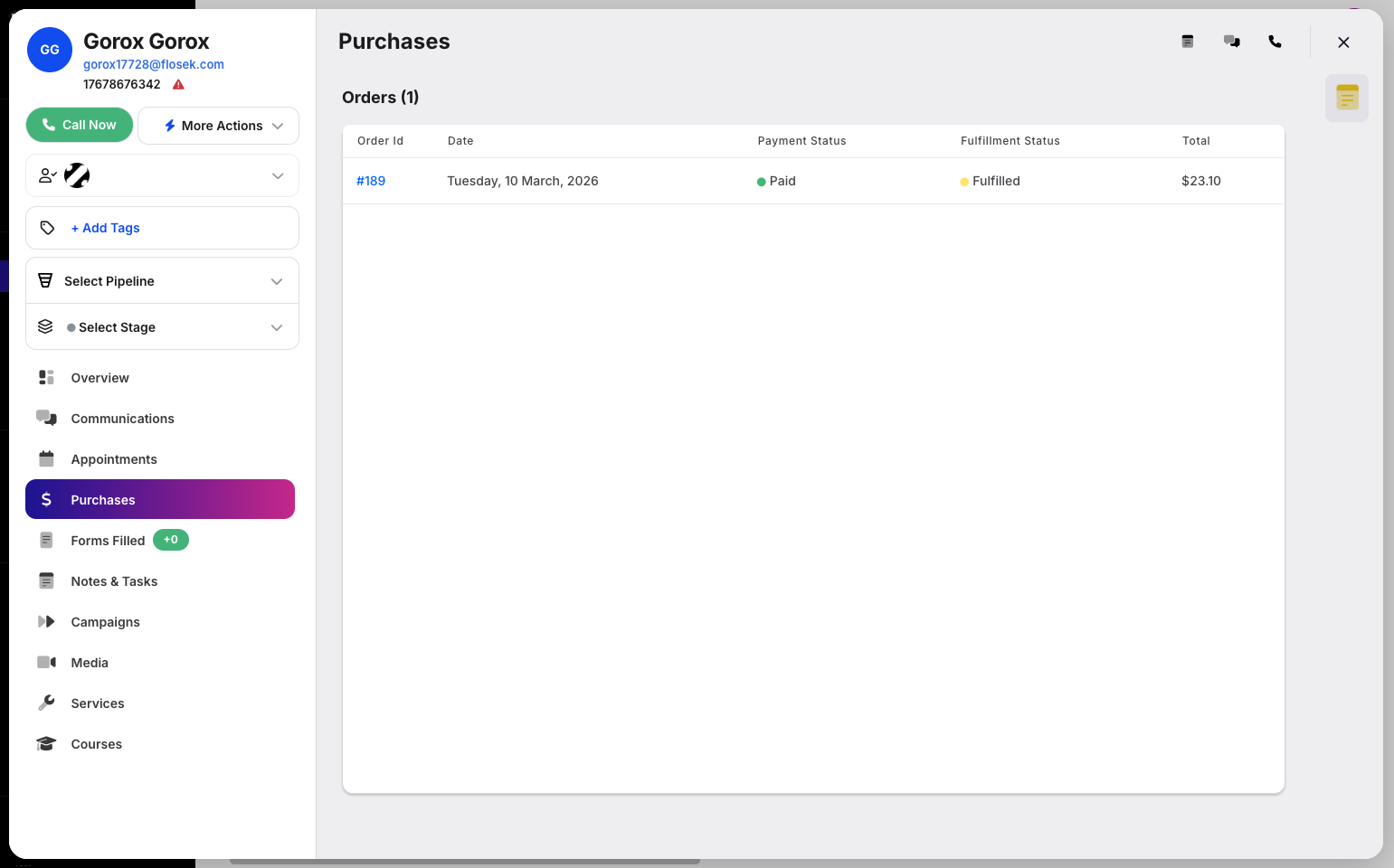The height and width of the screenshot is (868, 1394).
Task: Click the horizontal scrollbar at the bottom
Action: (x=465, y=862)
